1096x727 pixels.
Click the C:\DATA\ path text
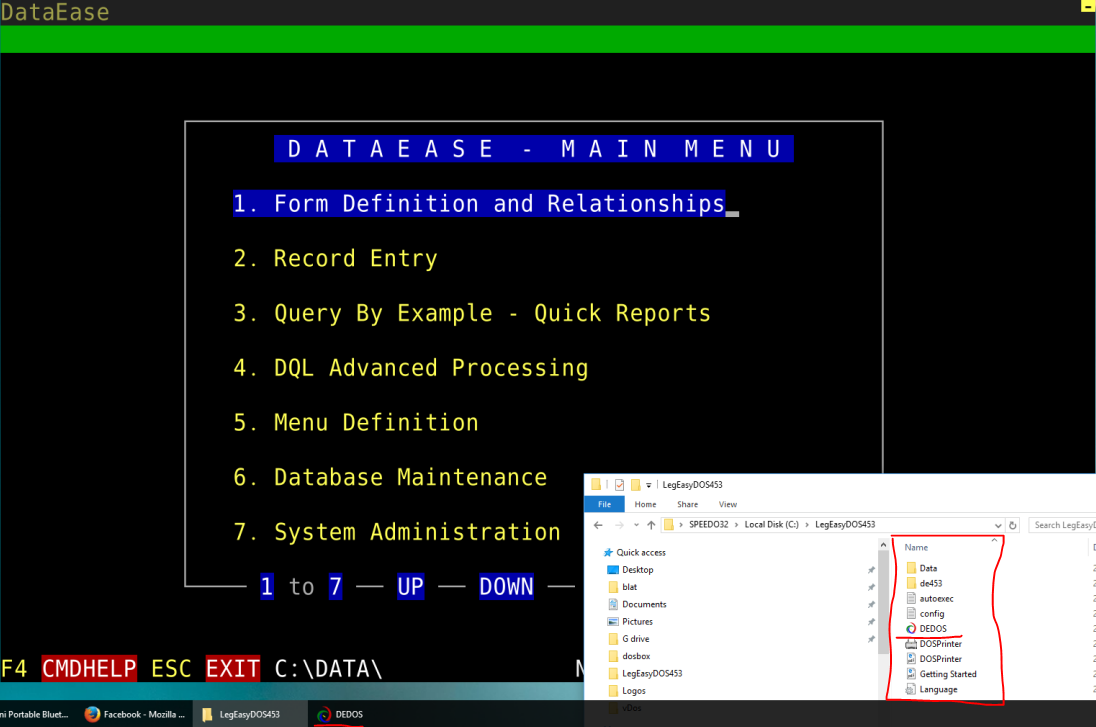[329, 669]
